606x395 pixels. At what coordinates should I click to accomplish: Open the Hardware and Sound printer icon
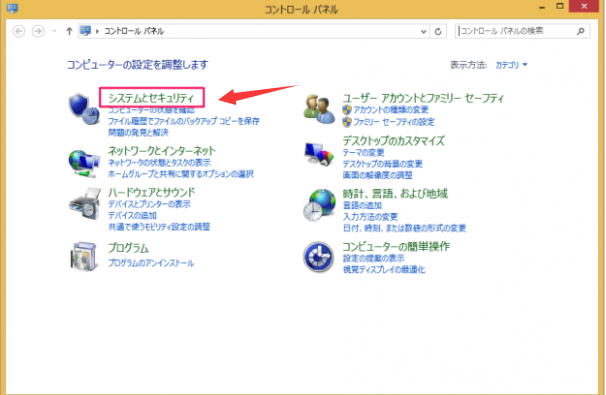[x=85, y=204]
